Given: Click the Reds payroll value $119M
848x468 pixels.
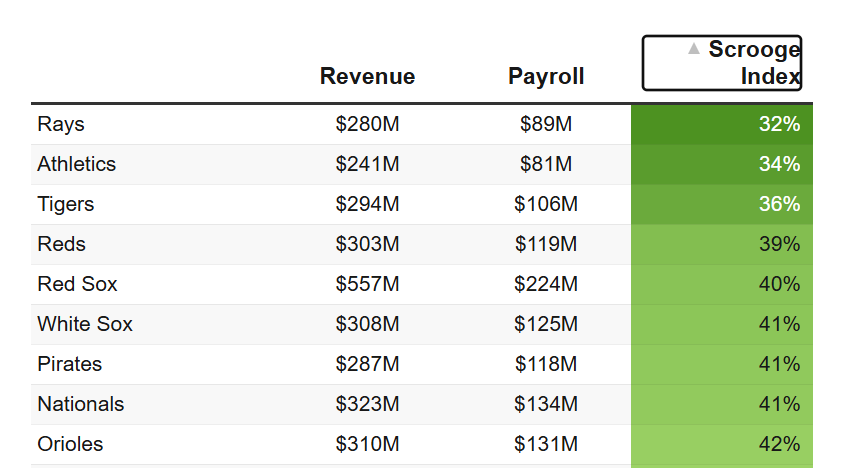Looking at the screenshot, I should point(546,245).
